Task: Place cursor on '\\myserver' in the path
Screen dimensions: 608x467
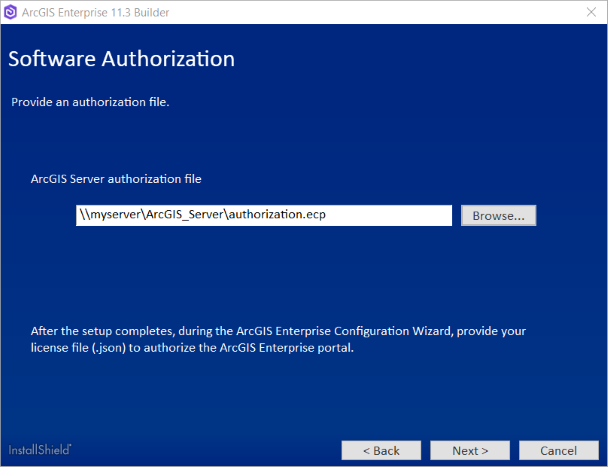Action: click(x=105, y=215)
